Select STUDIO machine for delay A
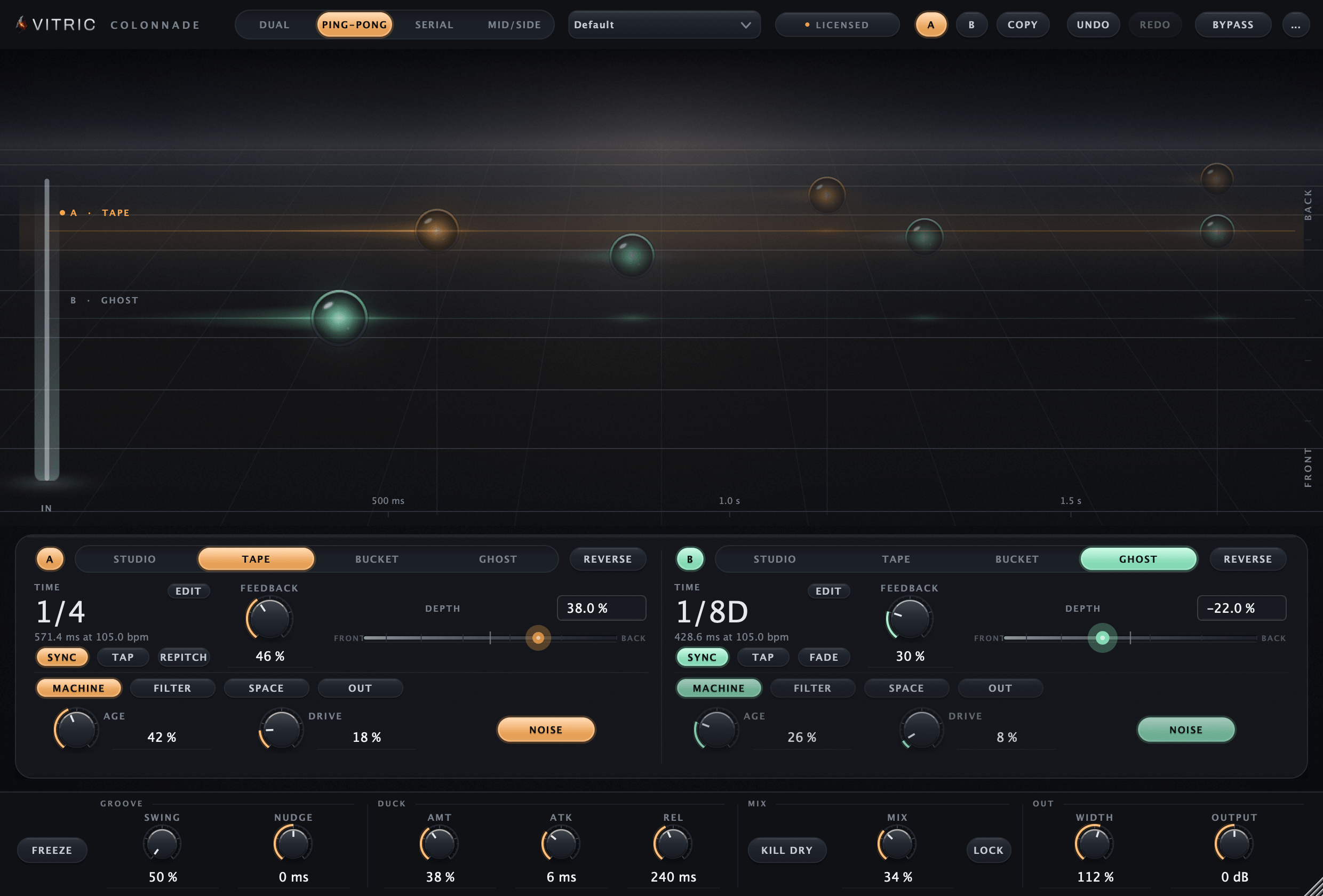Image resolution: width=1323 pixels, height=896 pixels. pyautogui.click(x=134, y=559)
